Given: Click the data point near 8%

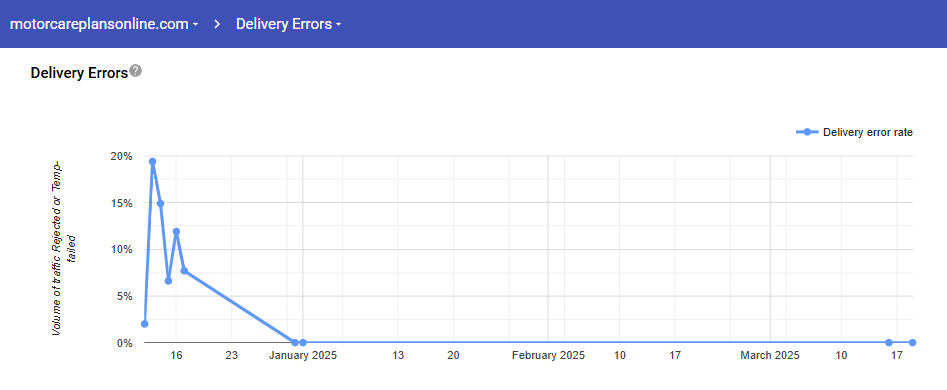Looking at the screenshot, I should coord(184,270).
